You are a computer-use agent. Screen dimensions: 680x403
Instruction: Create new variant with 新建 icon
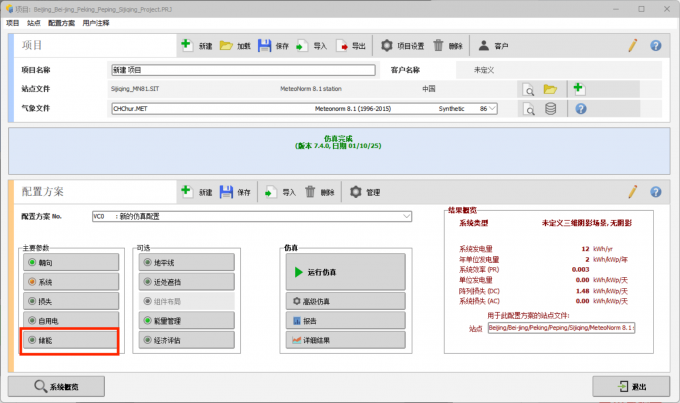tap(186, 191)
